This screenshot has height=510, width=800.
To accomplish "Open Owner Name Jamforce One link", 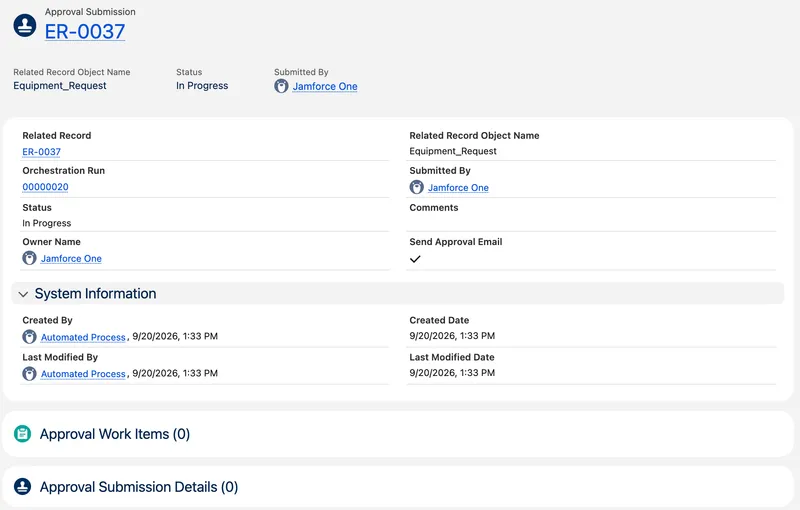I will (x=71, y=259).
